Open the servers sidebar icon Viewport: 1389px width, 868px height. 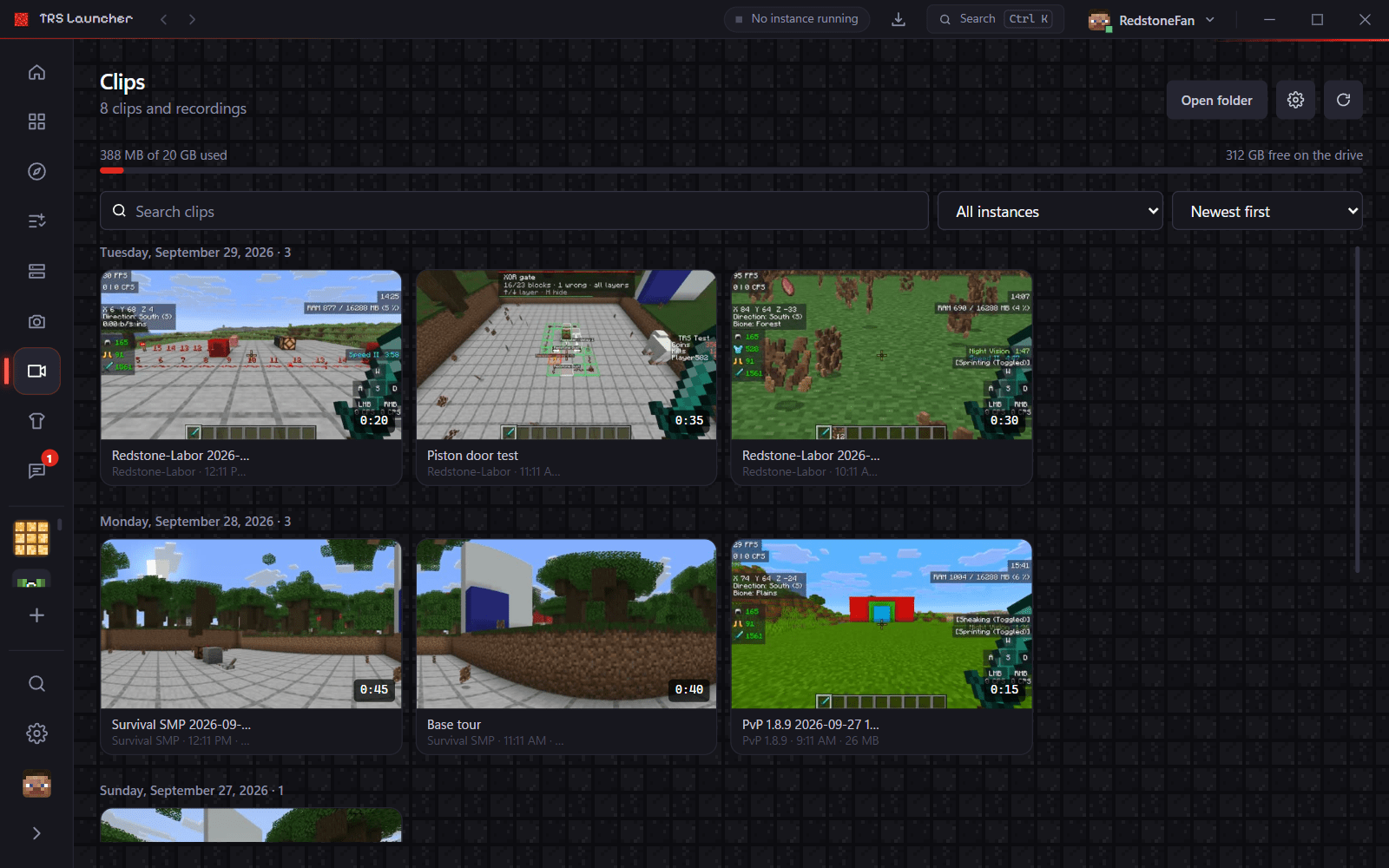[36, 272]
